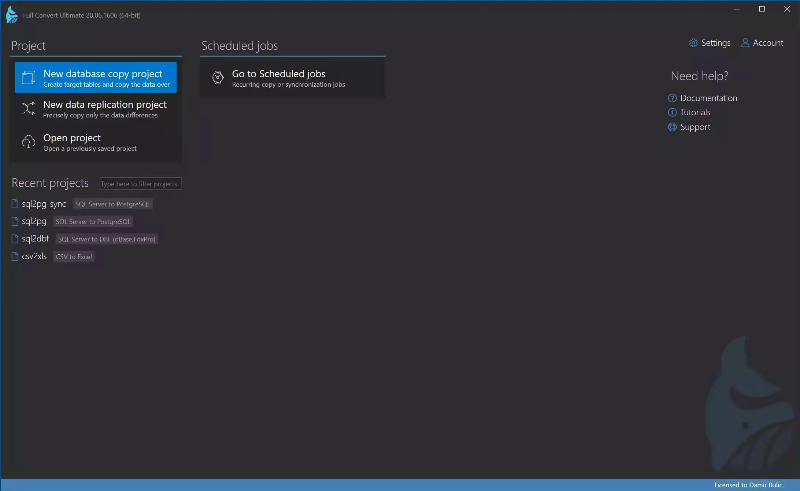
Task: Start a New database copy project
Action: (x=102, y=74)
